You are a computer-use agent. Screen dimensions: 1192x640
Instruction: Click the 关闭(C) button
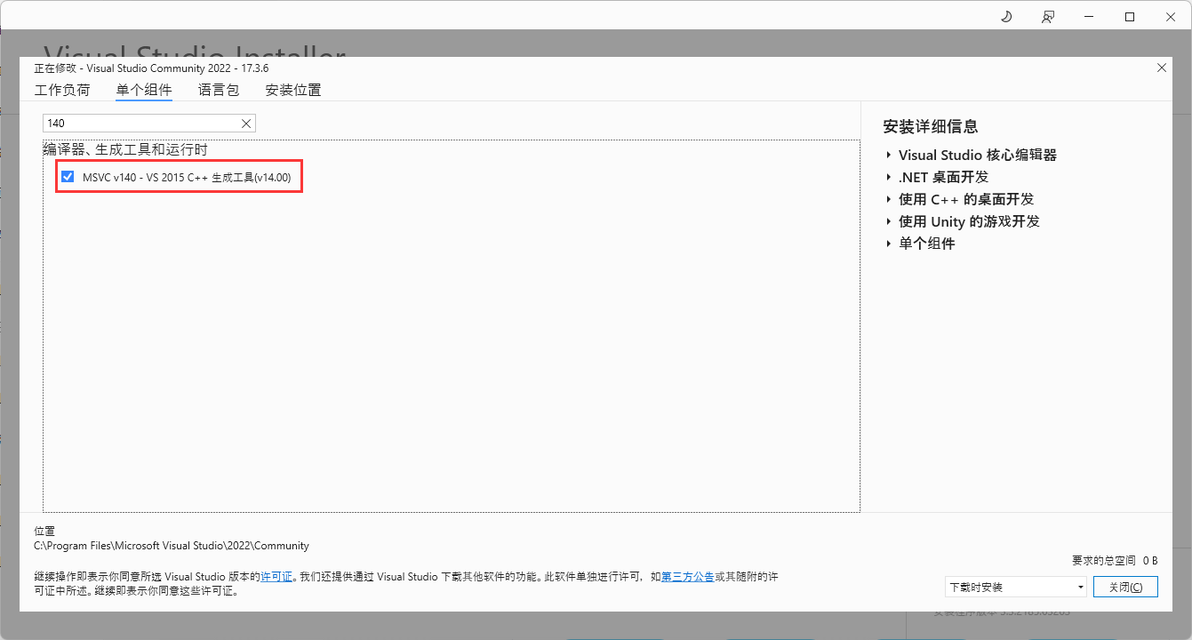1125,587
